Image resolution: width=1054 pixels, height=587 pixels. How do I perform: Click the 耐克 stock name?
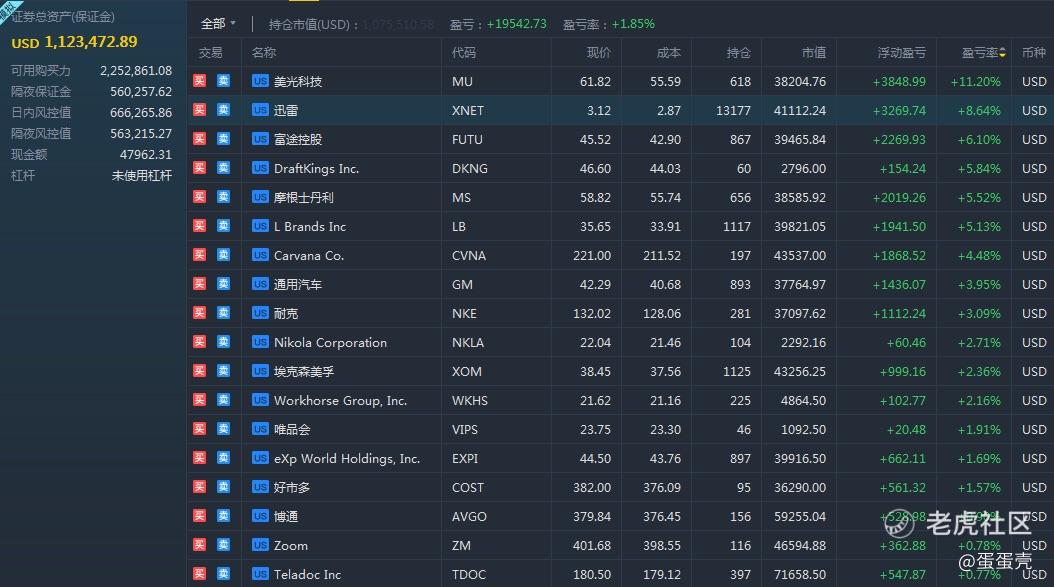[286, 313]
